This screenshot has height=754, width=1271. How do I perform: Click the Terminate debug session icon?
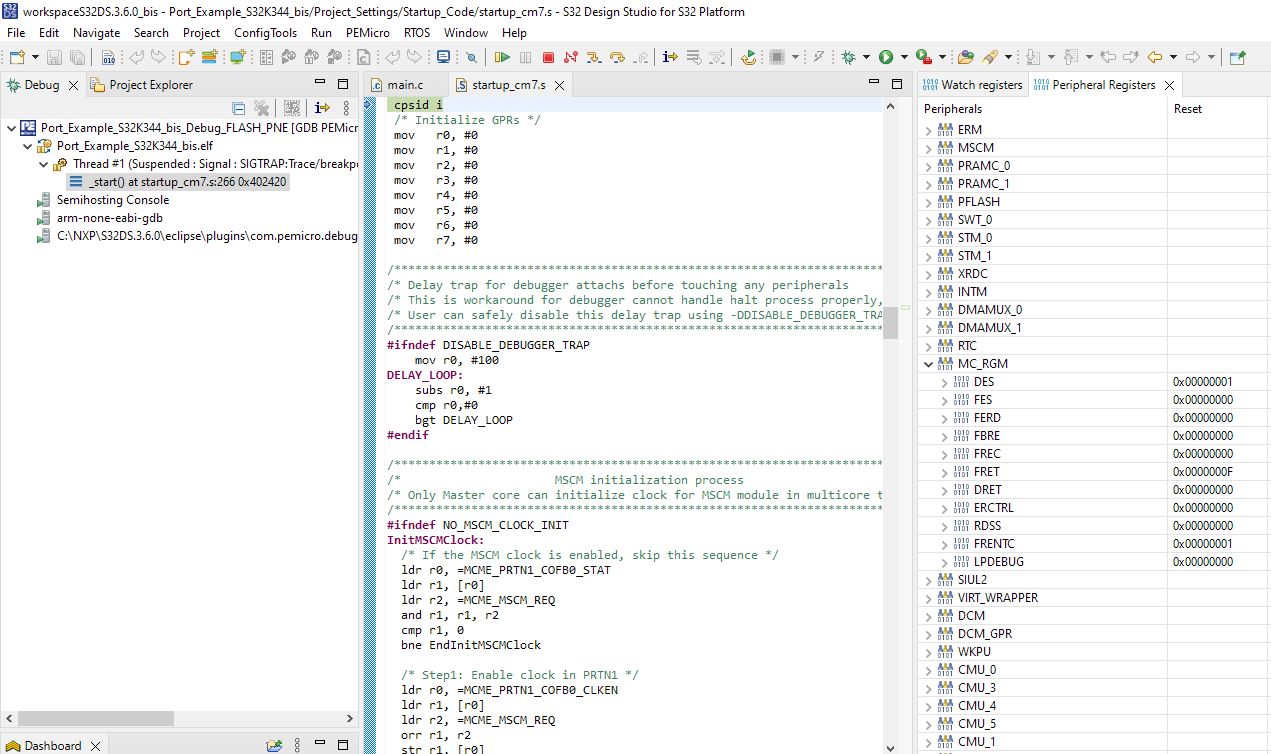[548, 57]
